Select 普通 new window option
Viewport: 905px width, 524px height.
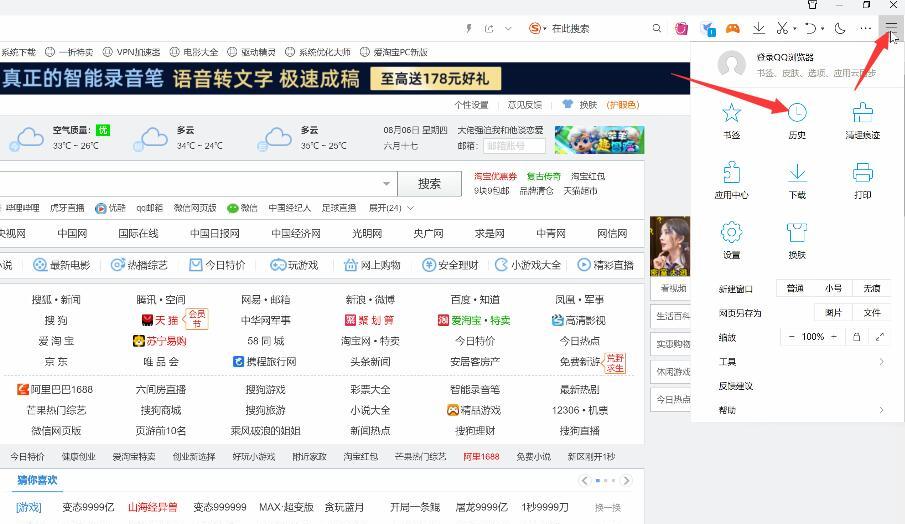795,288
